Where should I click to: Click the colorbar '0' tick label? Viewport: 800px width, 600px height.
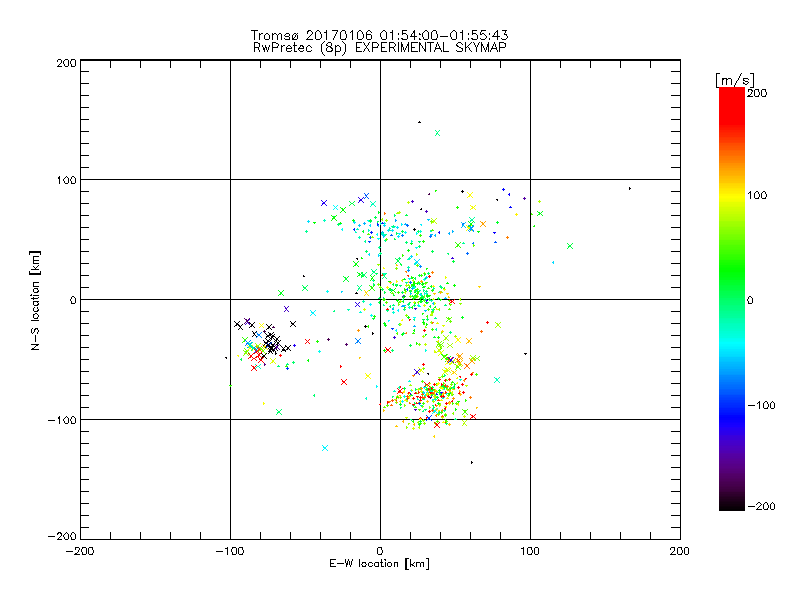750,300
